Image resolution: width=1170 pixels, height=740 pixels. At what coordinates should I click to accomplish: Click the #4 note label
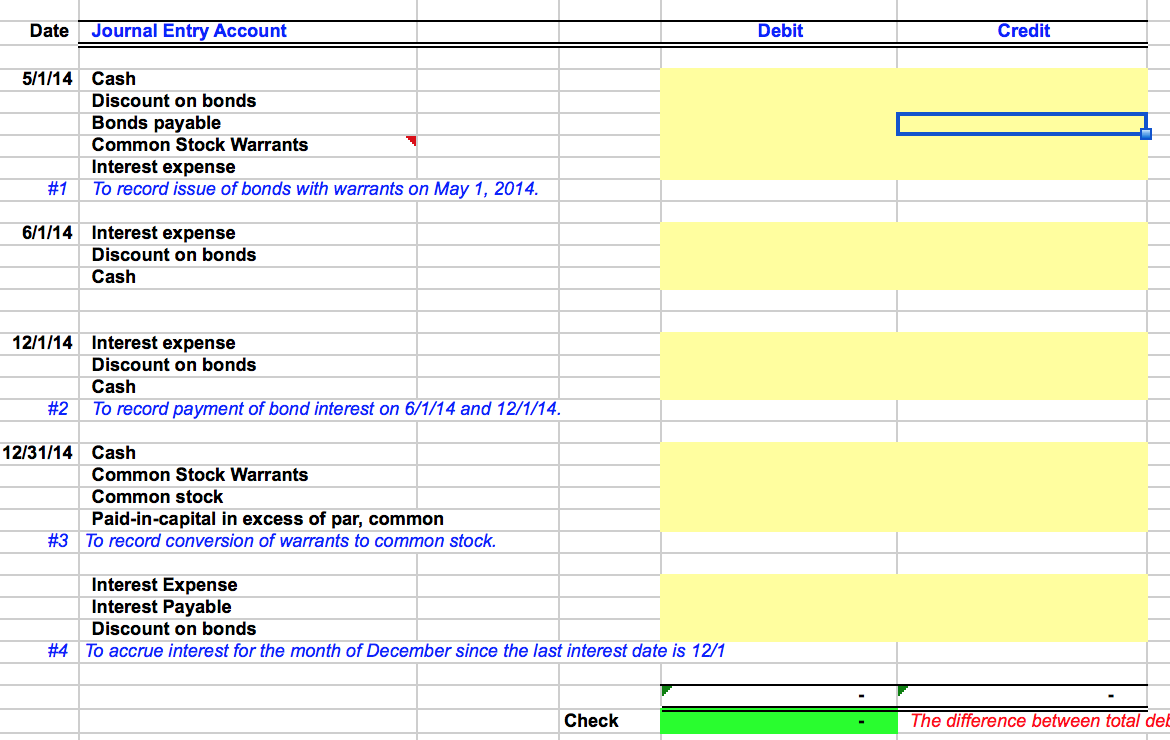click(57, 651)
